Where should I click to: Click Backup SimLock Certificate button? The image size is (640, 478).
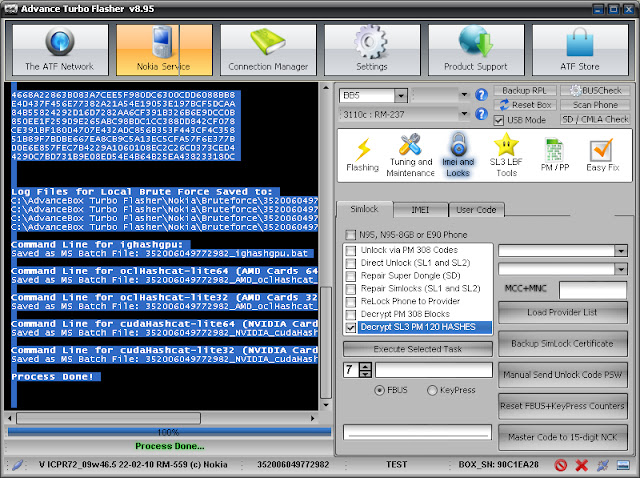tap(562, 344)
